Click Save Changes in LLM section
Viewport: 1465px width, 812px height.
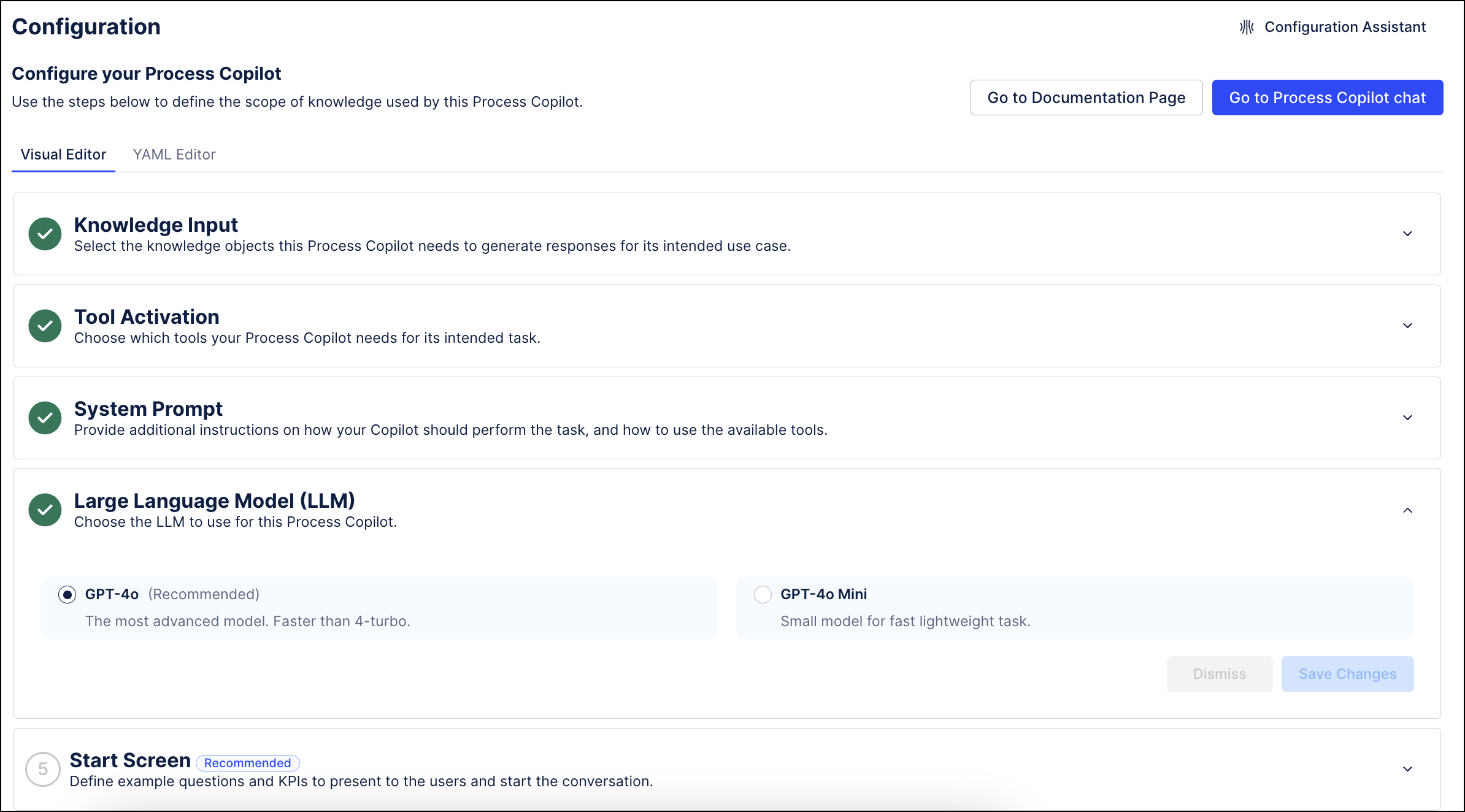tap(1348, 673)
